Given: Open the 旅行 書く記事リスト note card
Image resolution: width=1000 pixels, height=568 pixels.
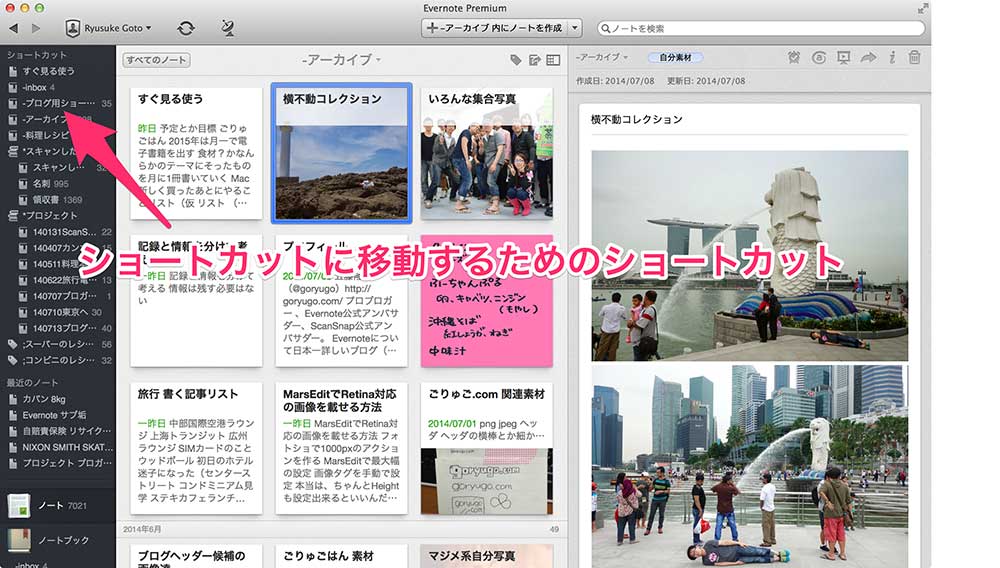Looking at the screenshot, I should click(x=196, y=448).
